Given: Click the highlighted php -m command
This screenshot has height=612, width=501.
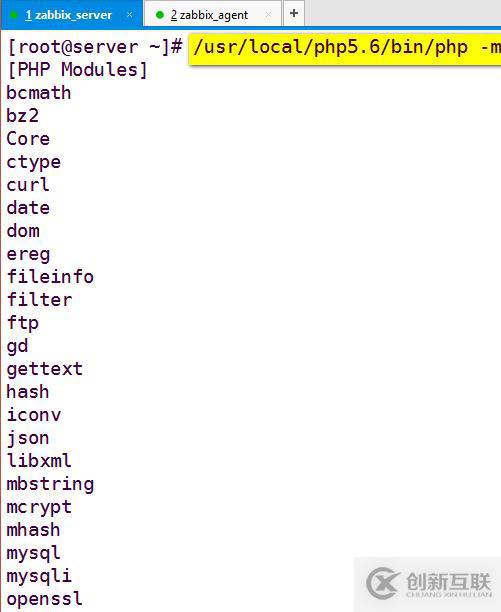Looking at the screenshot, I should [x=346, y=48].
